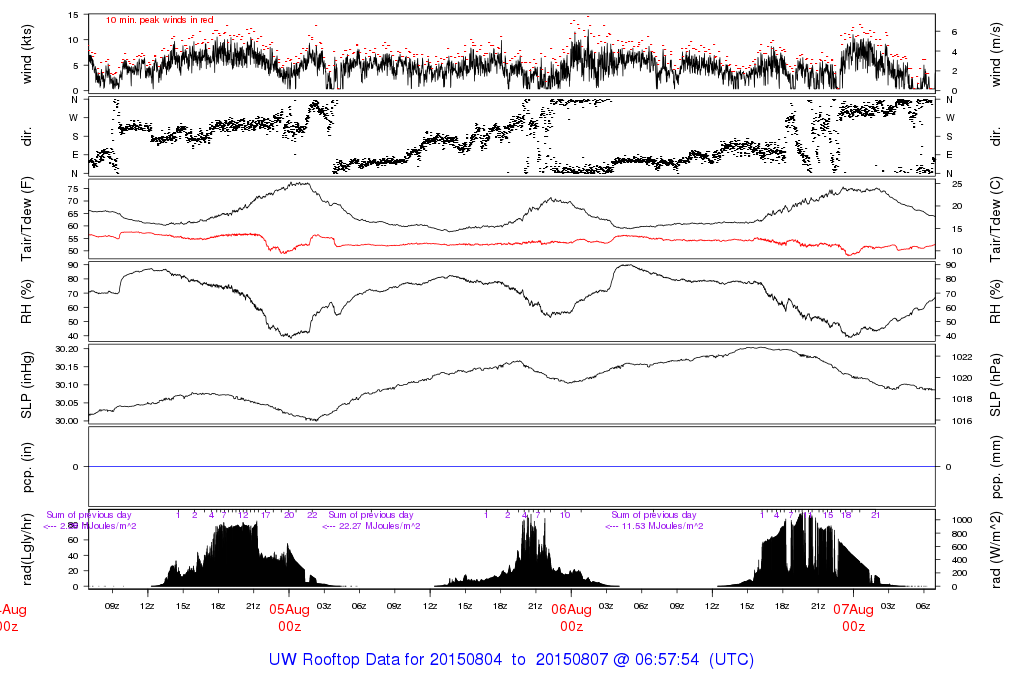Click the '1022' hPa tick value

click(963, 357)
